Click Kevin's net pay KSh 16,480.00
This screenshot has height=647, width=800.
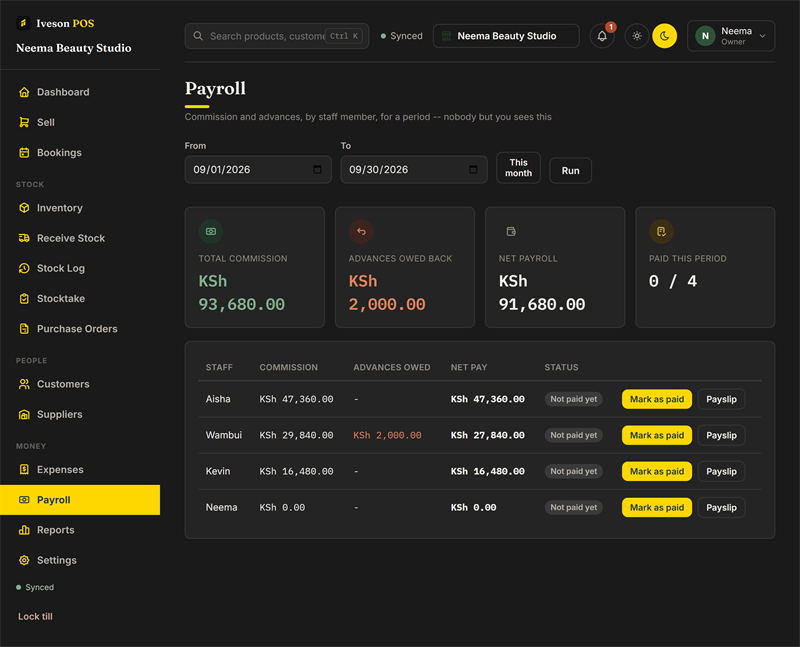pos(487,471)
